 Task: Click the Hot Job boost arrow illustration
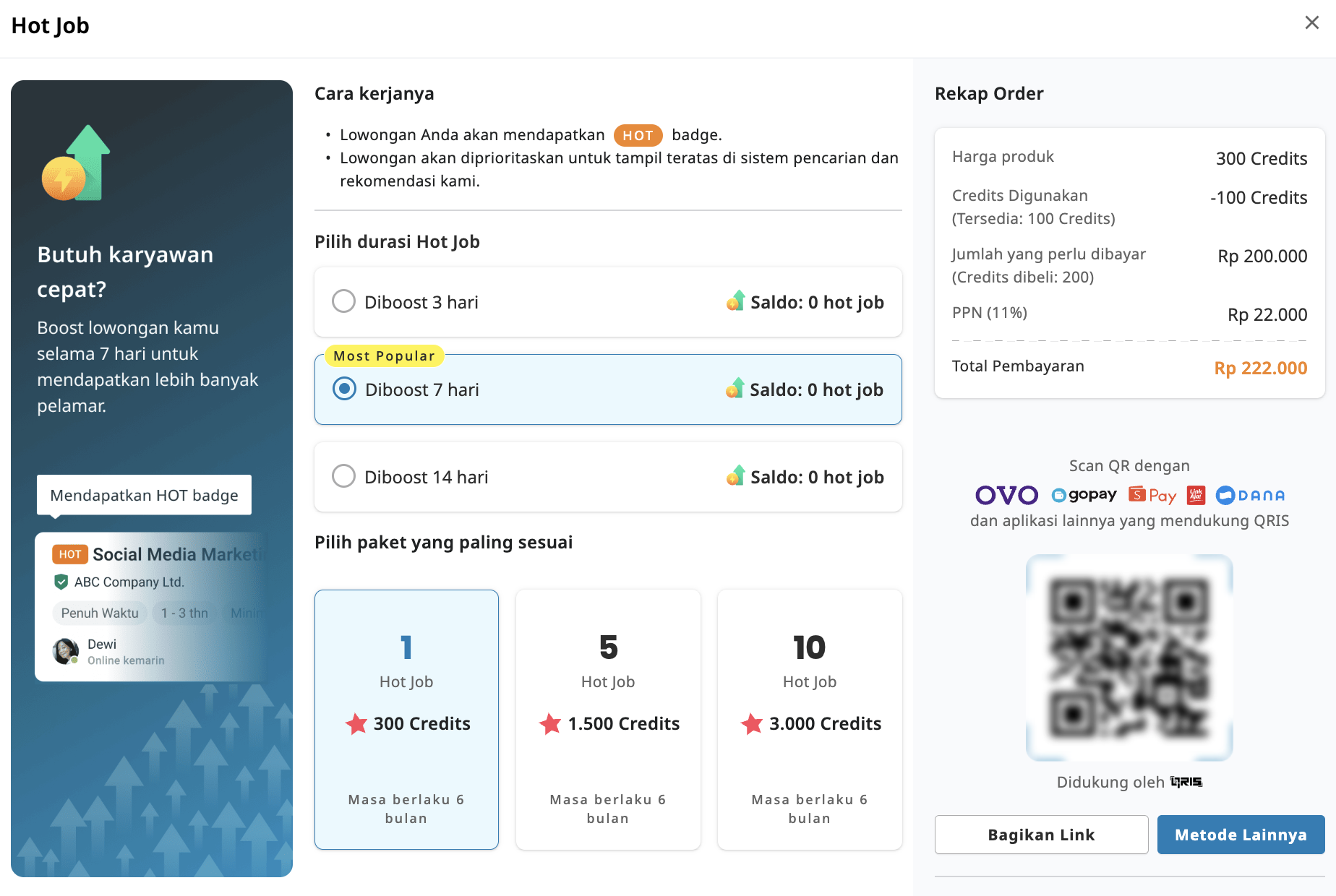point(77,164)
